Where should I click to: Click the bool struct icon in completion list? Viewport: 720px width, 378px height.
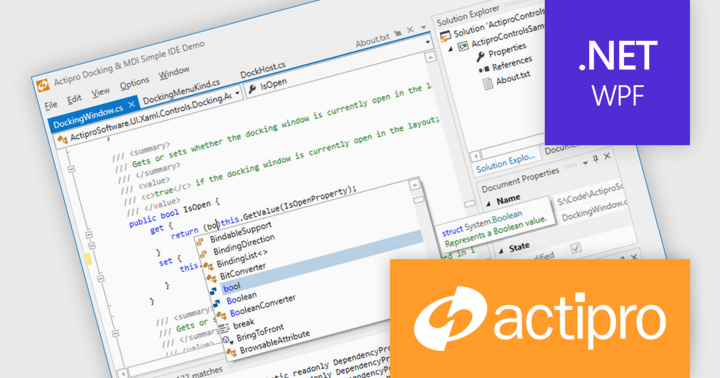click(x=214, y=290)
